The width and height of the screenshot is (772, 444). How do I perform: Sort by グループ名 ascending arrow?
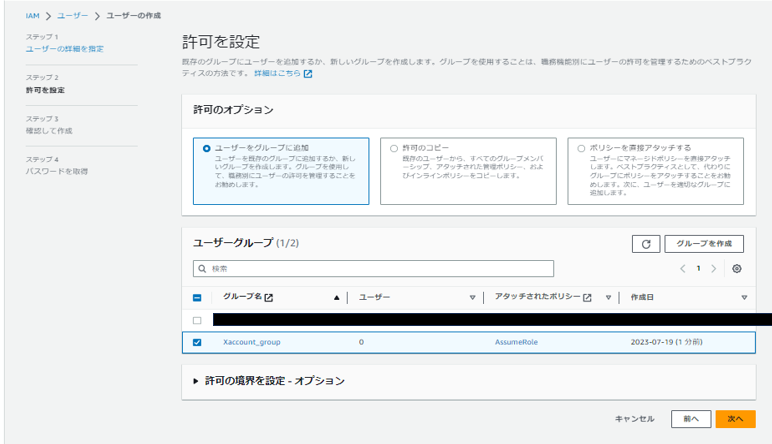tap(337, 297)
